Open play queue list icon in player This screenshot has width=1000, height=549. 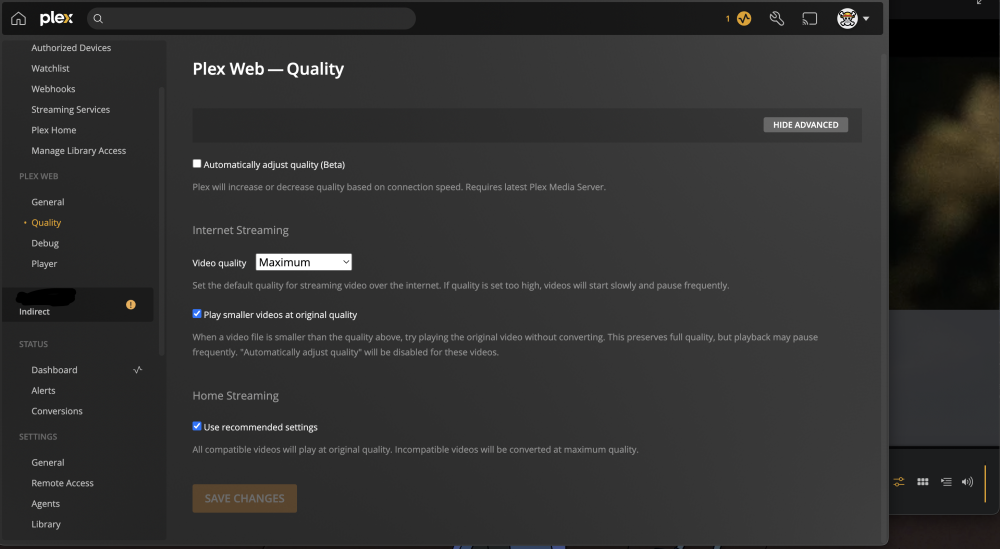coord(946,482)
